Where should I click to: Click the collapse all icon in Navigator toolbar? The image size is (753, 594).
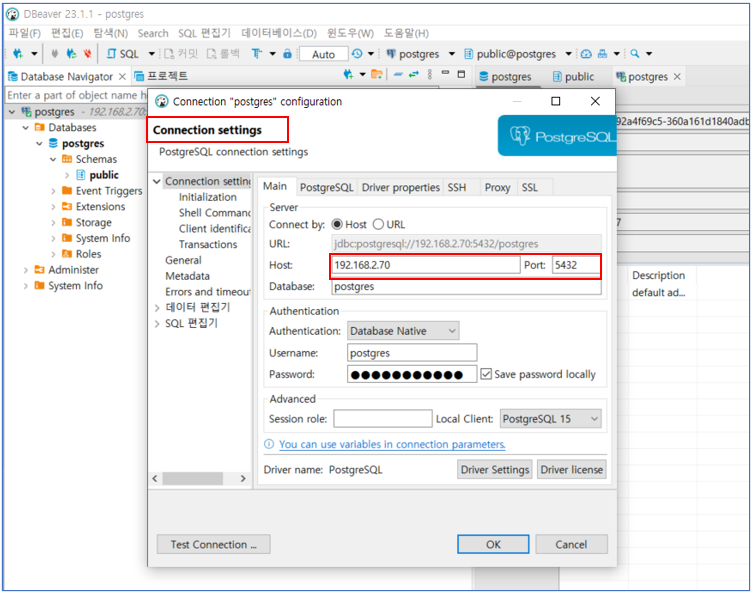point(398,74)
